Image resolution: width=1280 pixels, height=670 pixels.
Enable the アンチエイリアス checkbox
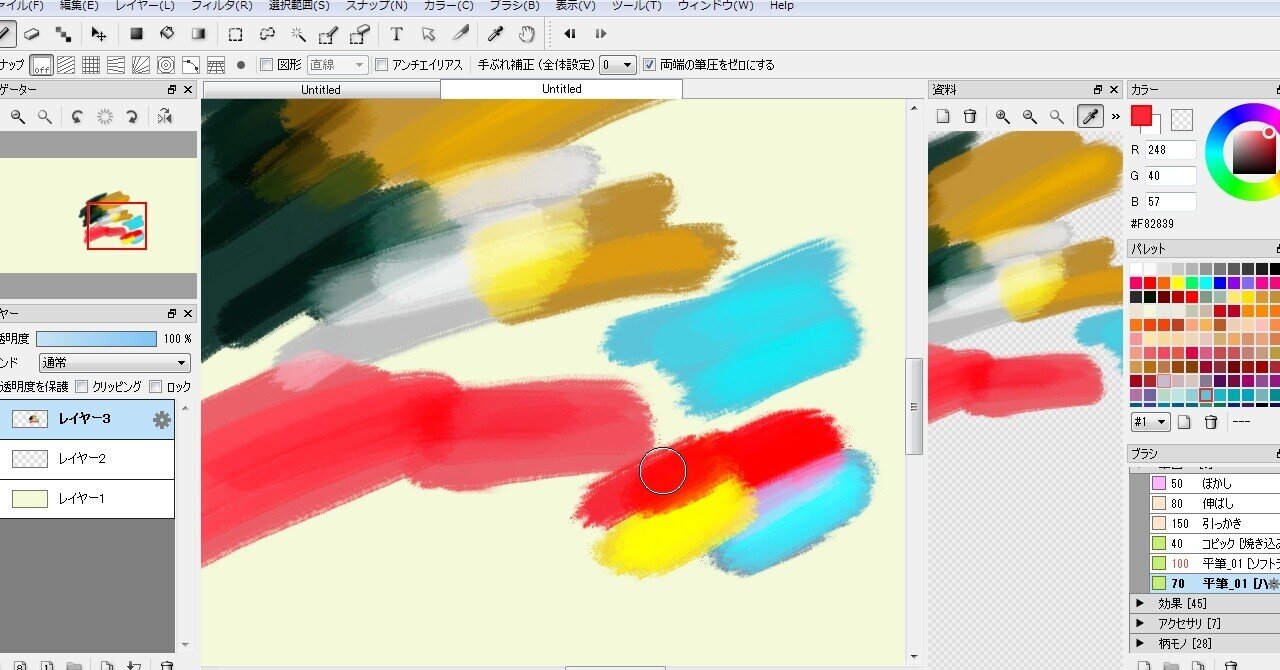382,64
